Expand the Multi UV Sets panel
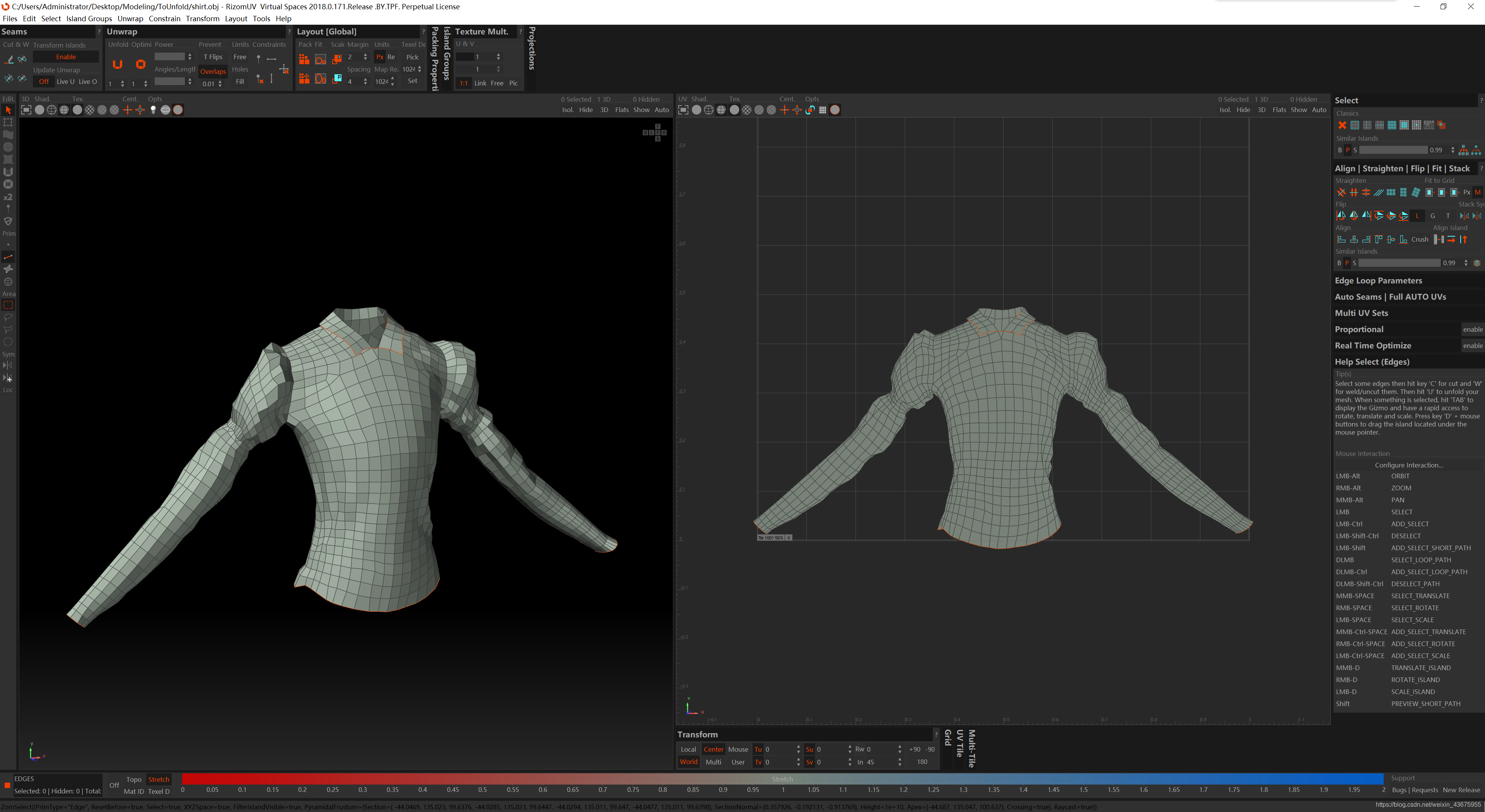The image size is (1485, 812). click(x=1361, y=312)
